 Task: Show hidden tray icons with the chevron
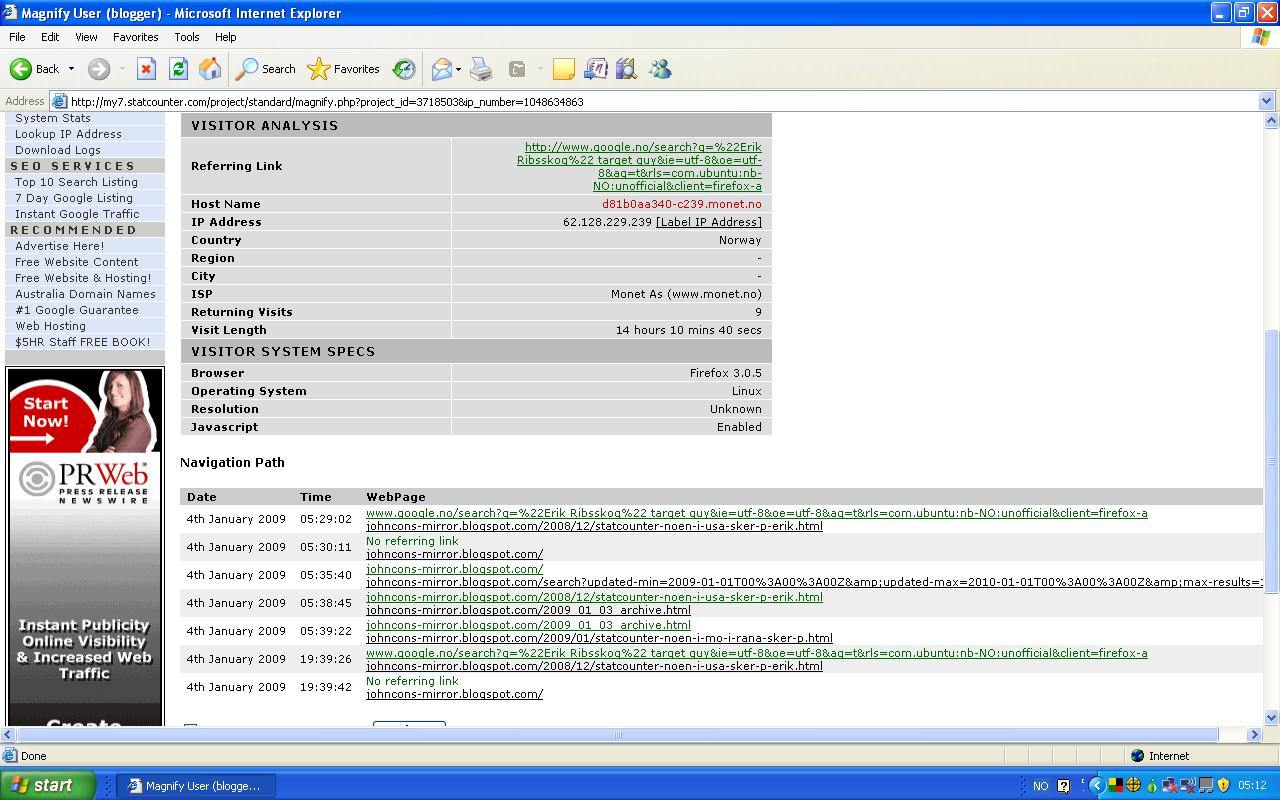tap(1096, 786)
